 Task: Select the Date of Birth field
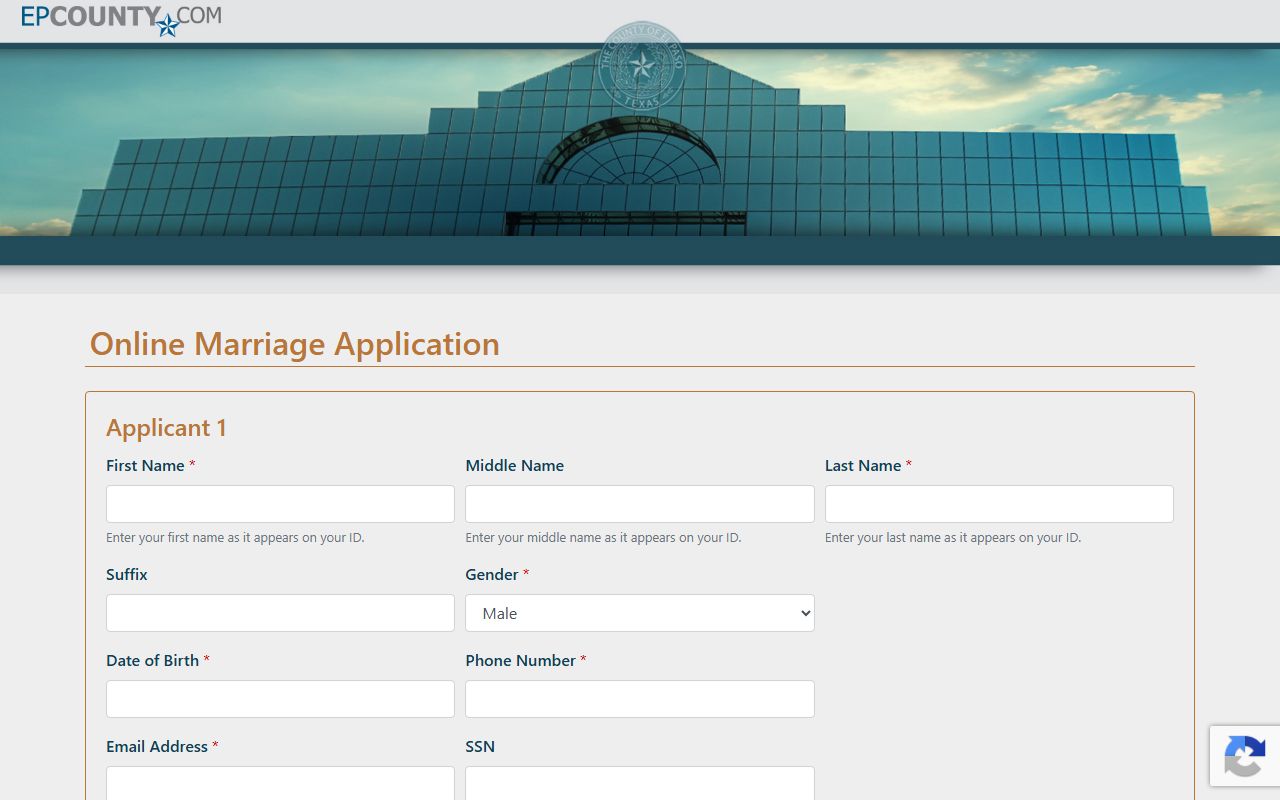pos(280,699)
